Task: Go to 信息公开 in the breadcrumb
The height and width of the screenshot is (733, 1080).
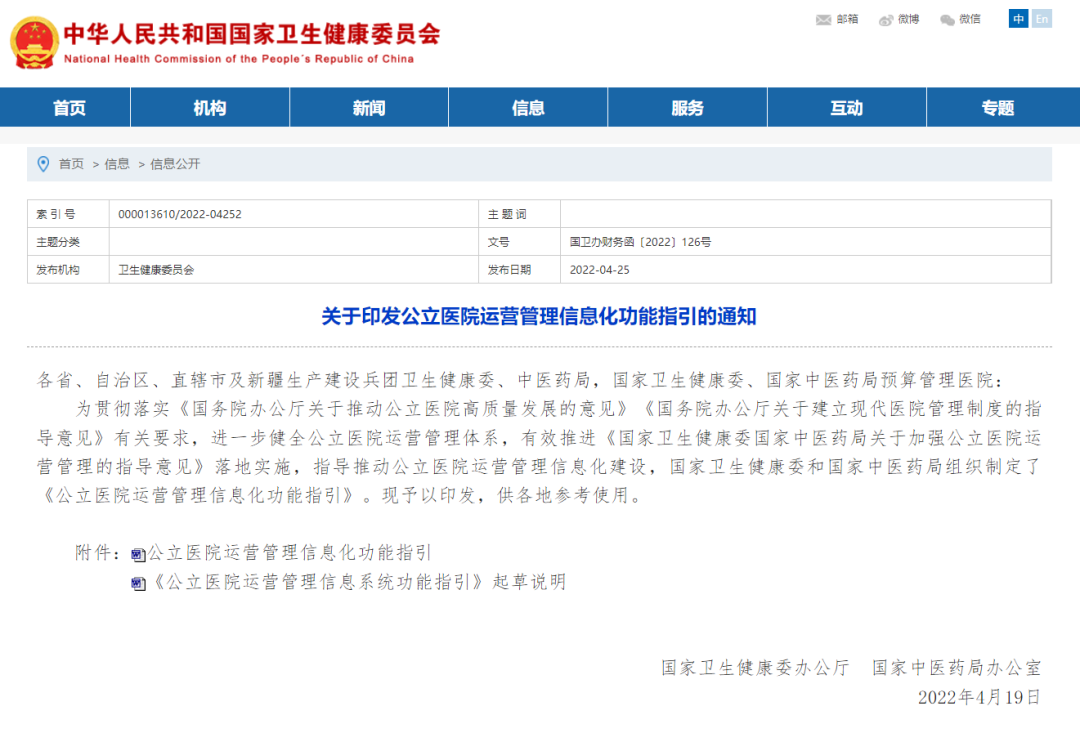Action: (175, 164)
